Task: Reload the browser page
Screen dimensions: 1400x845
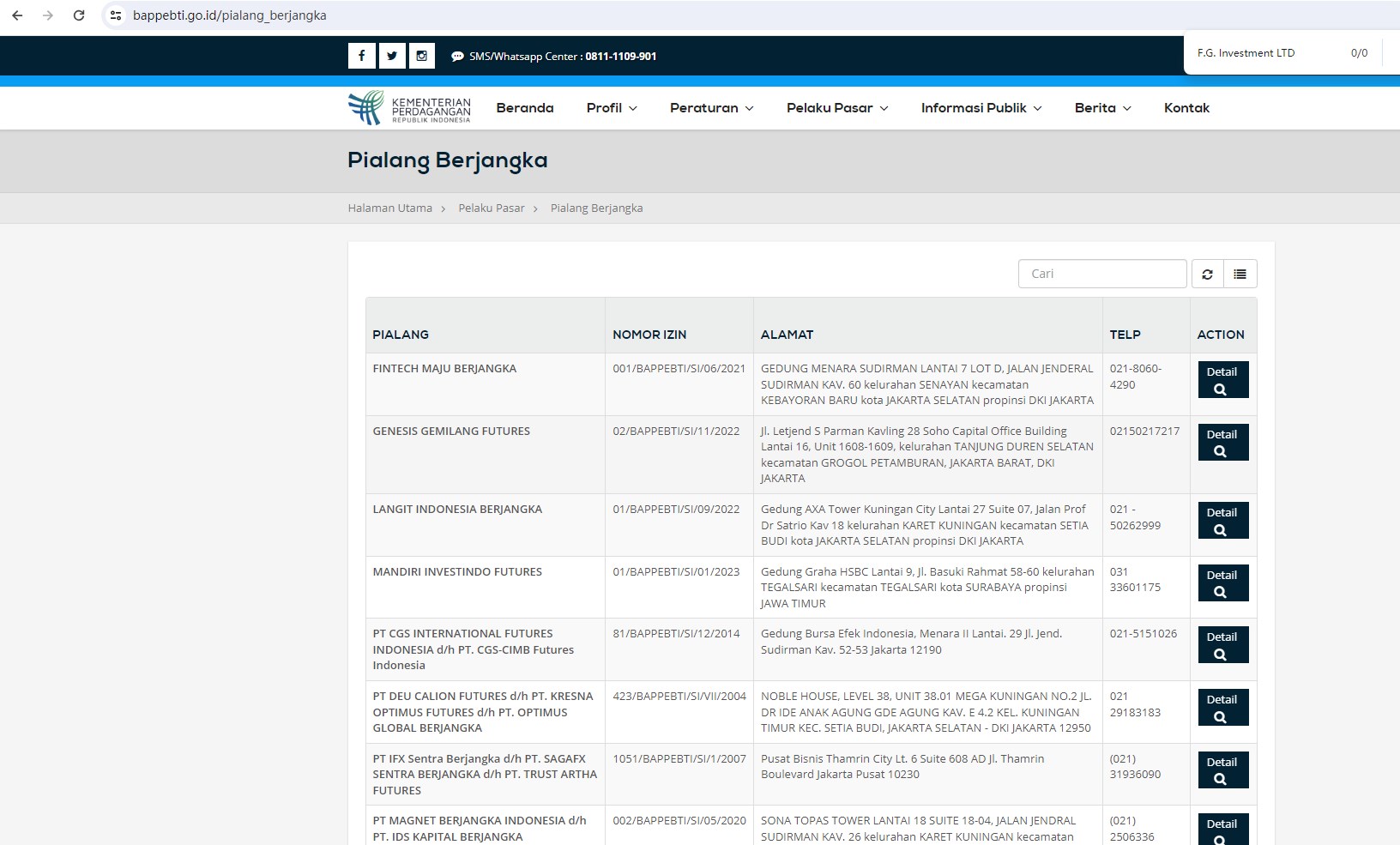Action: coord(79,15)
